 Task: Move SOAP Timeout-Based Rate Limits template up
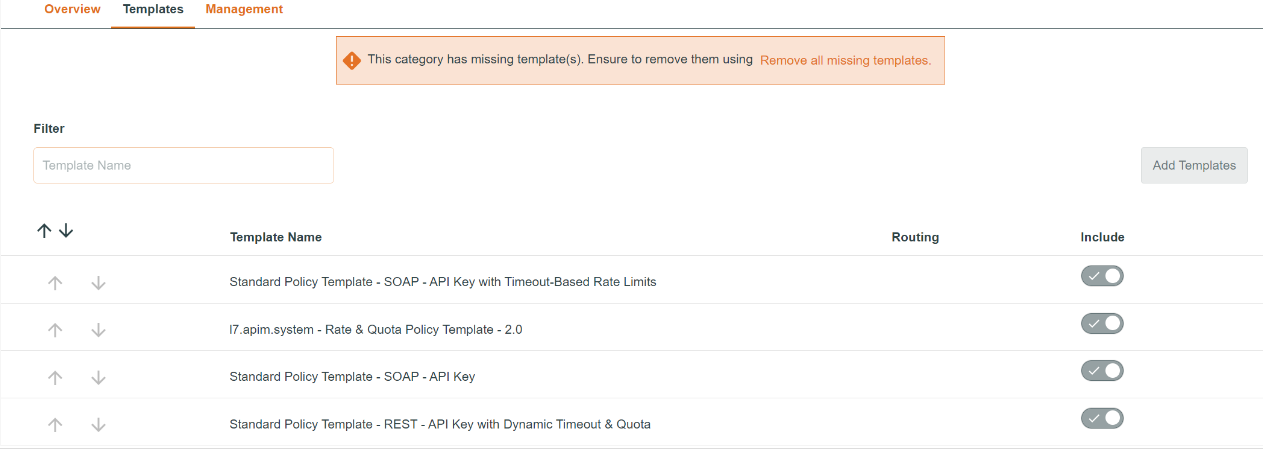tap(55, 283)
